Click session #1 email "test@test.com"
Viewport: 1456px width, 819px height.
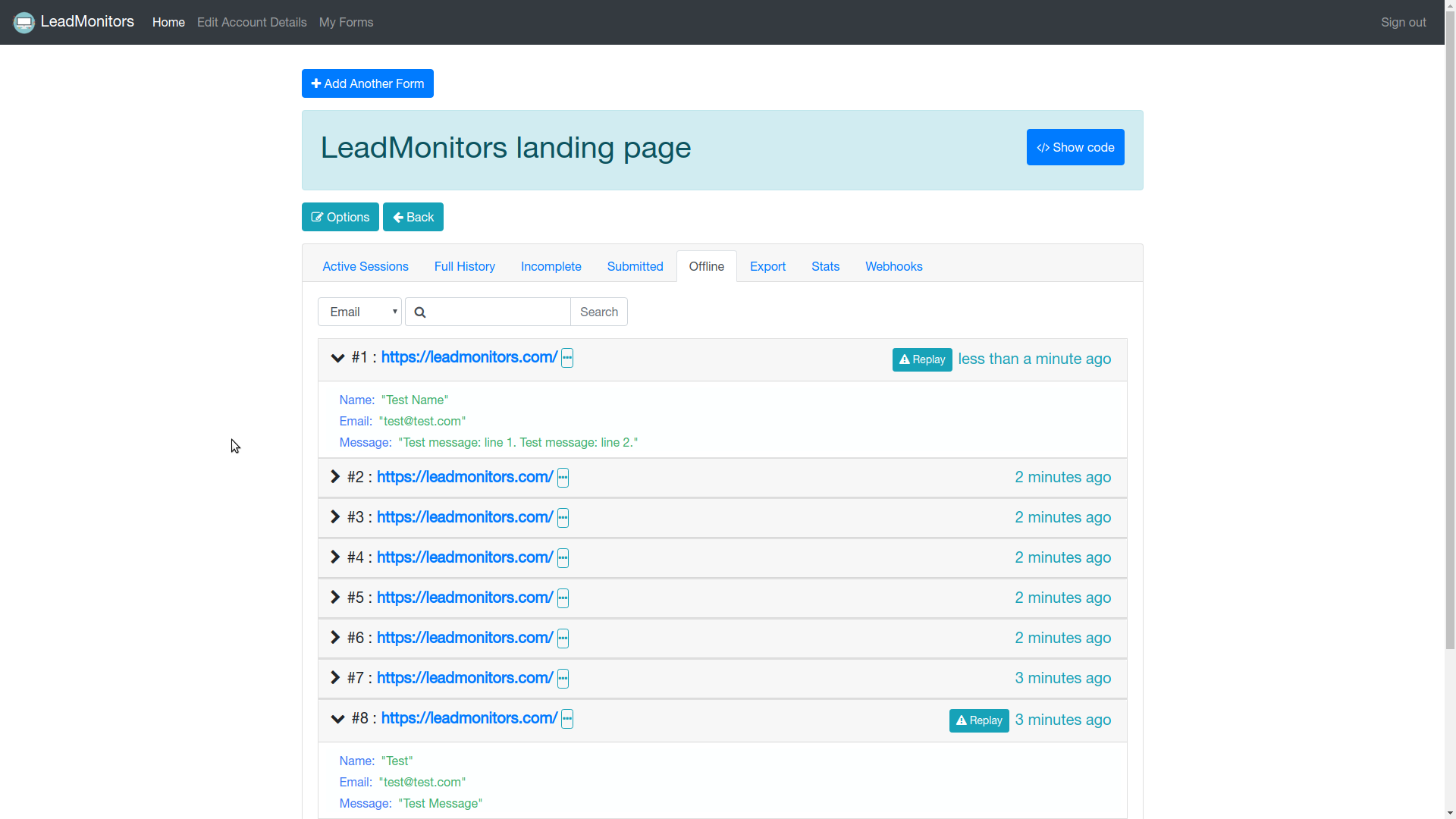[422, 421]
